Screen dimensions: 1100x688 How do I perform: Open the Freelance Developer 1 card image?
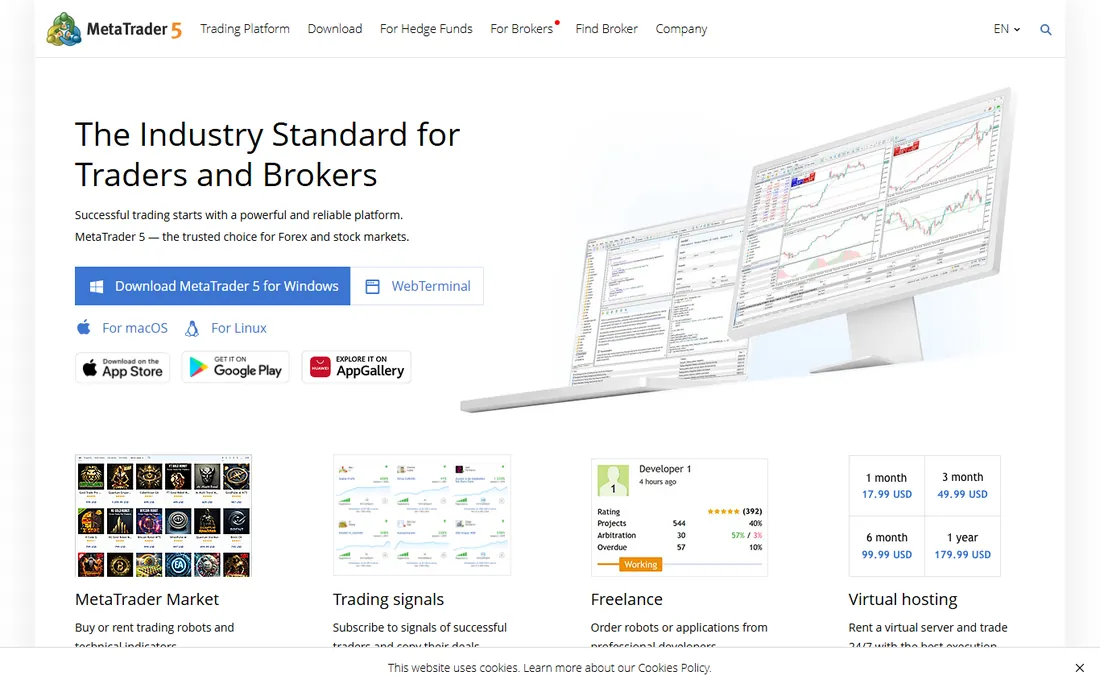pos(679,518)
